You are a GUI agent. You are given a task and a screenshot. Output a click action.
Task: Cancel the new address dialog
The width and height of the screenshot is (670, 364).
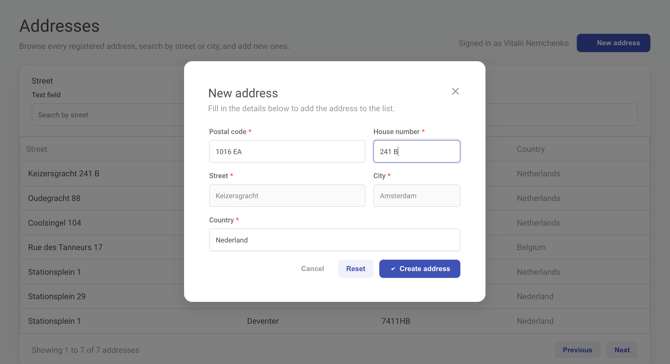click(x=312, y=269)
